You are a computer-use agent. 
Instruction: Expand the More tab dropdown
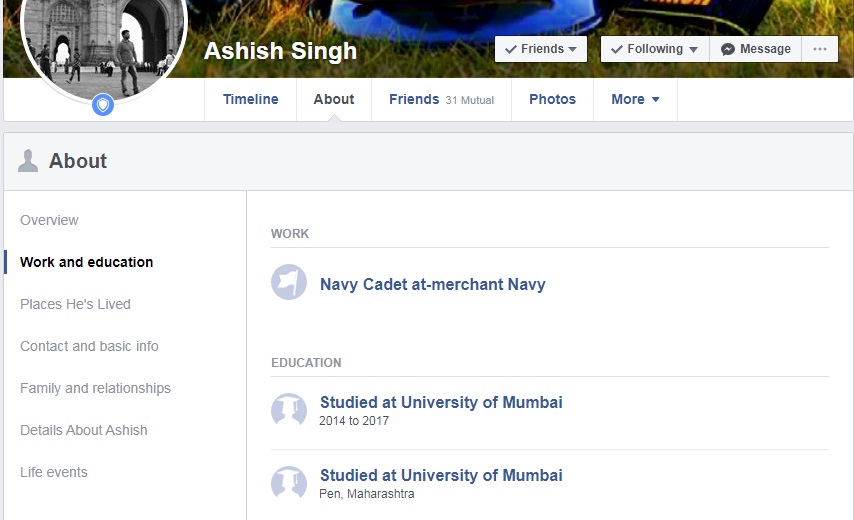635,99
